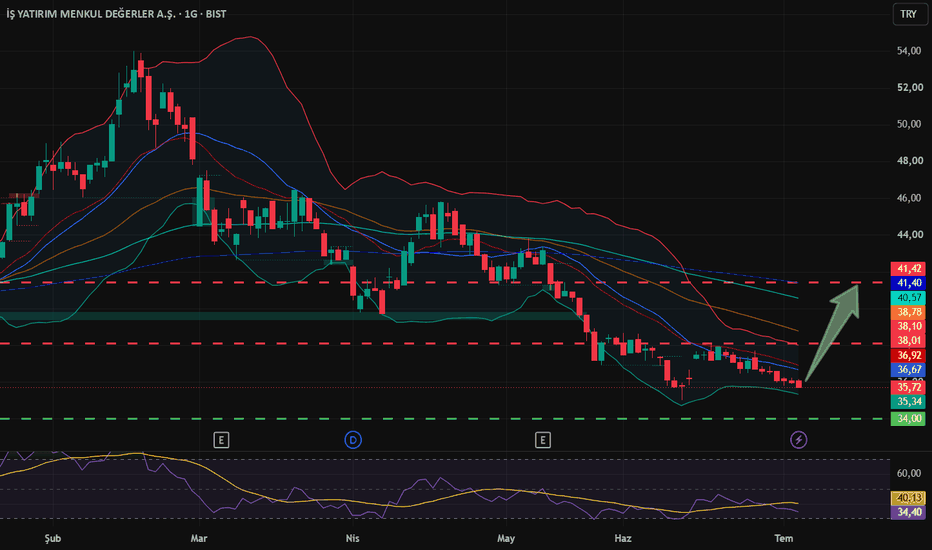Viewport: 932px width, 550px height.
Task: Select the green 34,00 support level label
Action: coord(908,419)
